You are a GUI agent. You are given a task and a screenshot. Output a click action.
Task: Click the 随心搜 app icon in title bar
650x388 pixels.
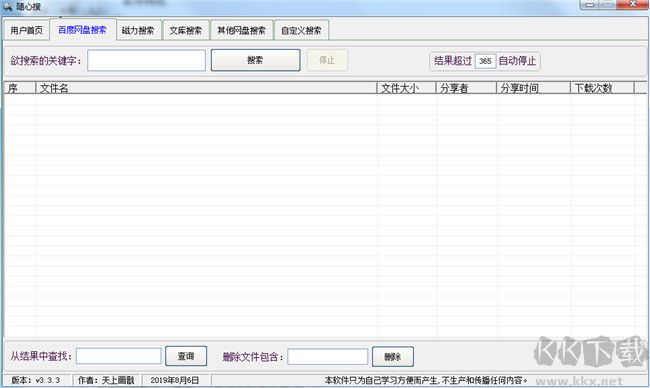[x=7, y=6]
